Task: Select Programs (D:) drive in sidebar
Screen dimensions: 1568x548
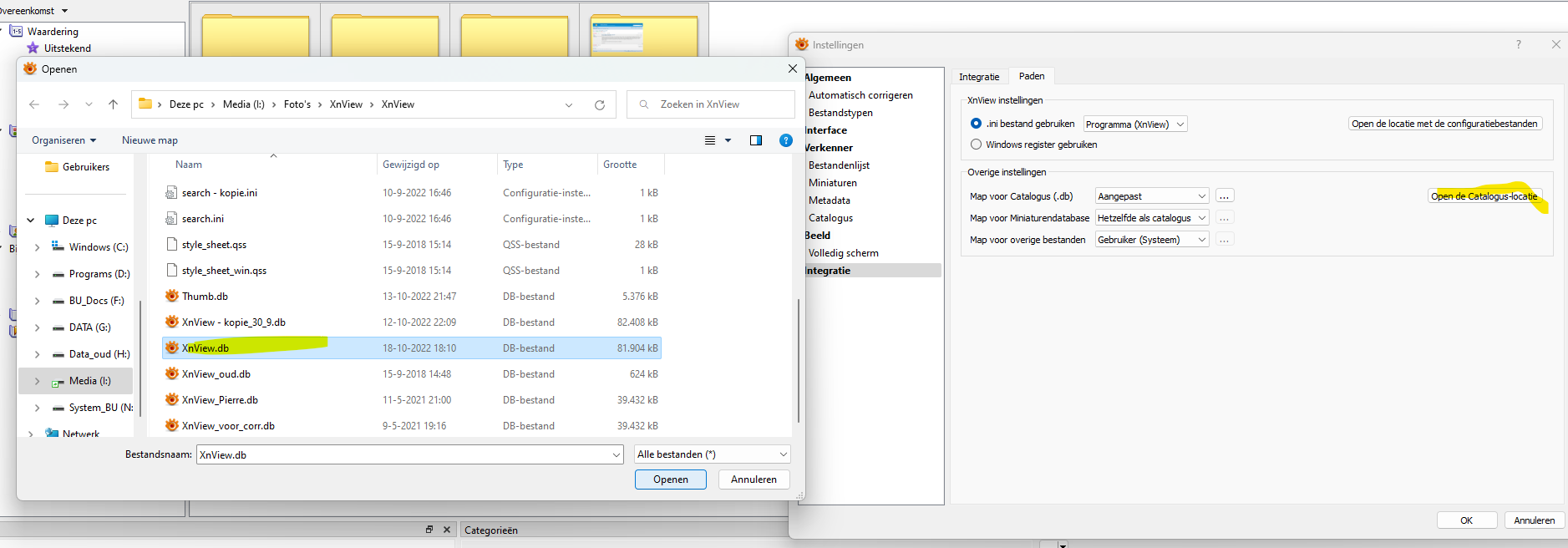Action: click(x=99, y=274)
